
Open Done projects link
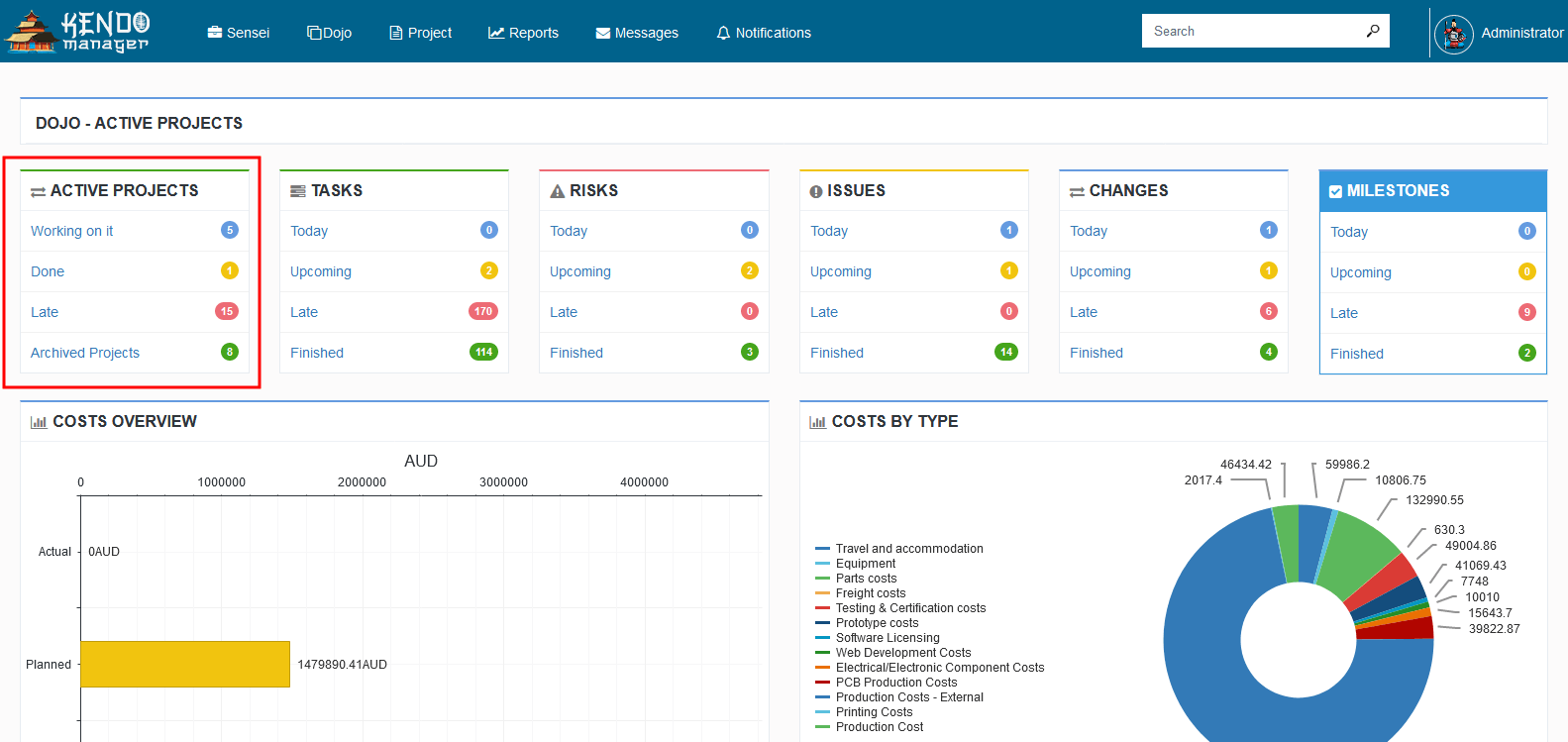(48, 271)
